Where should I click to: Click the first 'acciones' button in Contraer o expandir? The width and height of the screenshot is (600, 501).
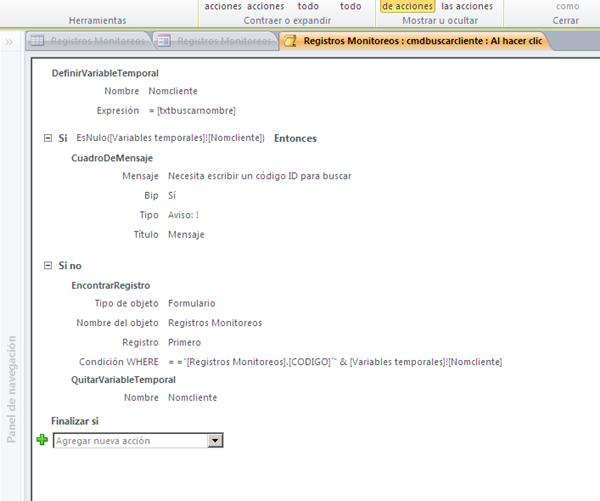pyautogui.click(x=223, y=6)
